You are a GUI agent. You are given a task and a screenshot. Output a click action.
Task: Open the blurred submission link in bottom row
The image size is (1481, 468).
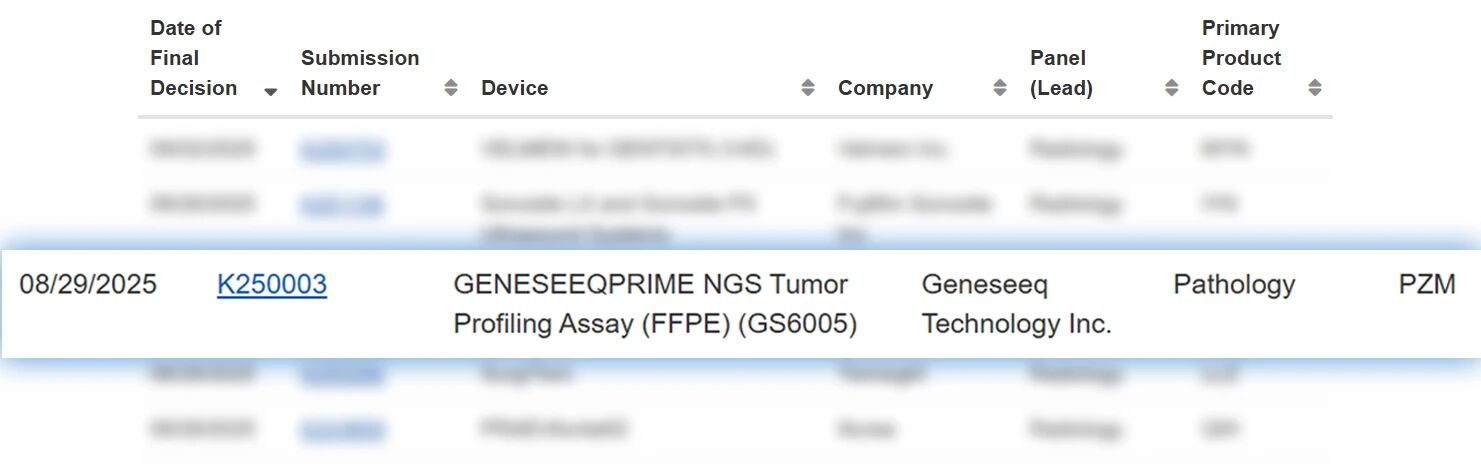[x=342, y=430]
